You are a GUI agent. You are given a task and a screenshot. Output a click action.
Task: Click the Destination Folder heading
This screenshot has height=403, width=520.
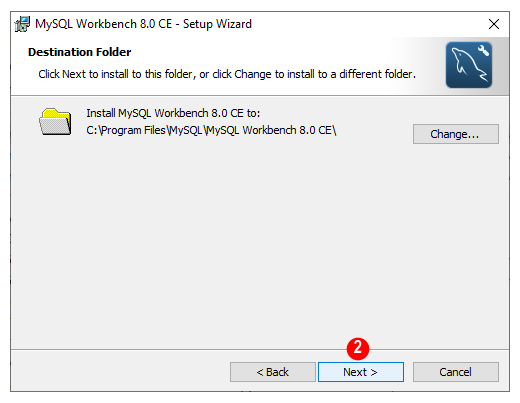[x=80, y=52]
